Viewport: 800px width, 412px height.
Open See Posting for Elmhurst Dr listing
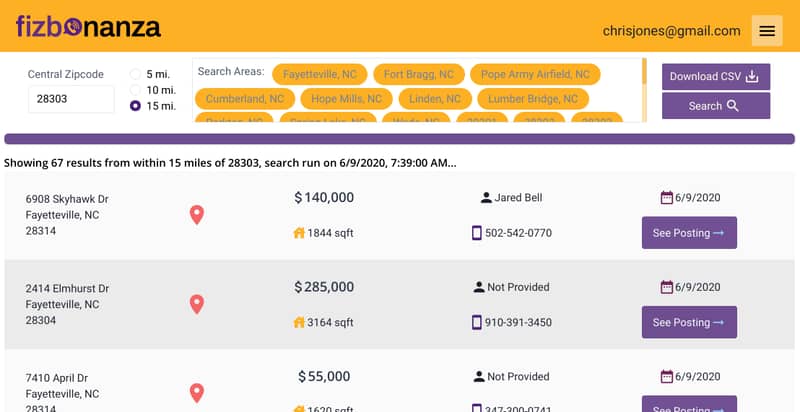(x=689, y=322)
